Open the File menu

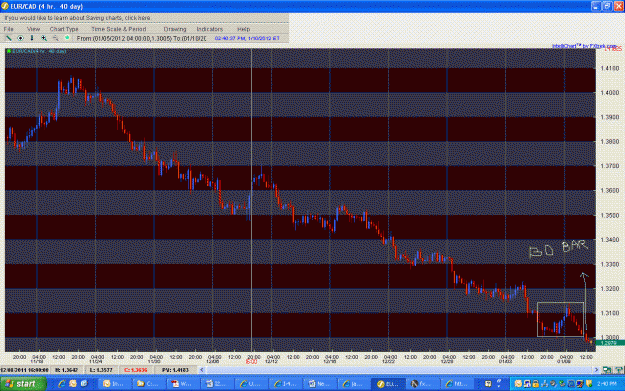pyautogui.click(x=8, y=29)
